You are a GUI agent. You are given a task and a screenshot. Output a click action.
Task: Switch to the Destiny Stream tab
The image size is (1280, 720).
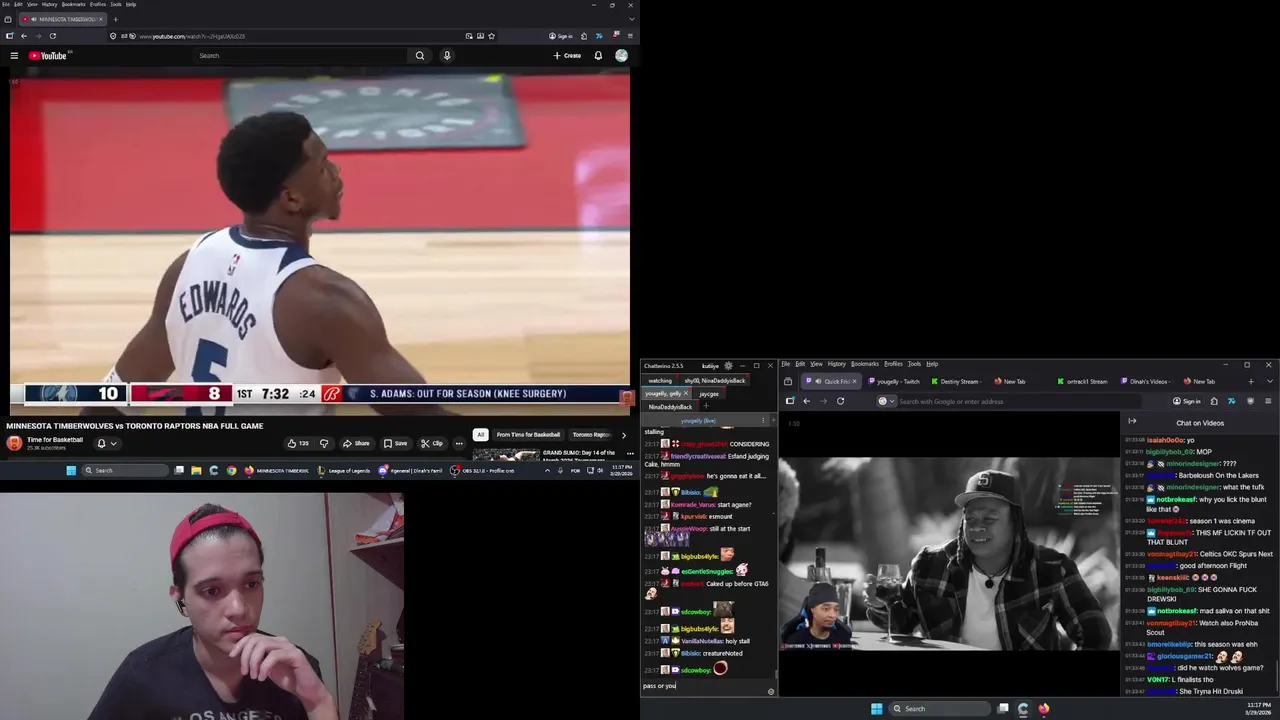pyautogui.click(x=958, y=381)
